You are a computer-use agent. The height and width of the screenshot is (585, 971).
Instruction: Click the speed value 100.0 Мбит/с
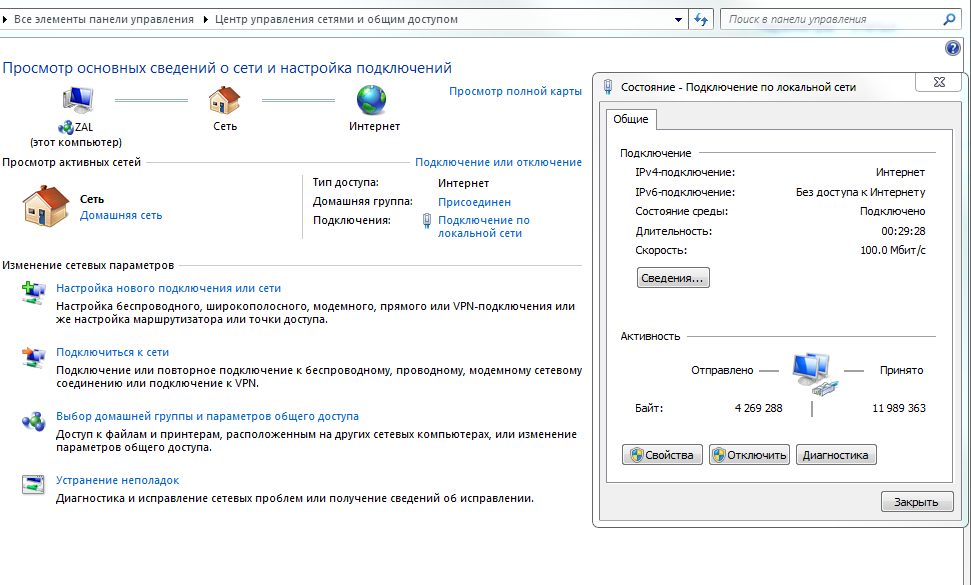click(x=893, y=251)
